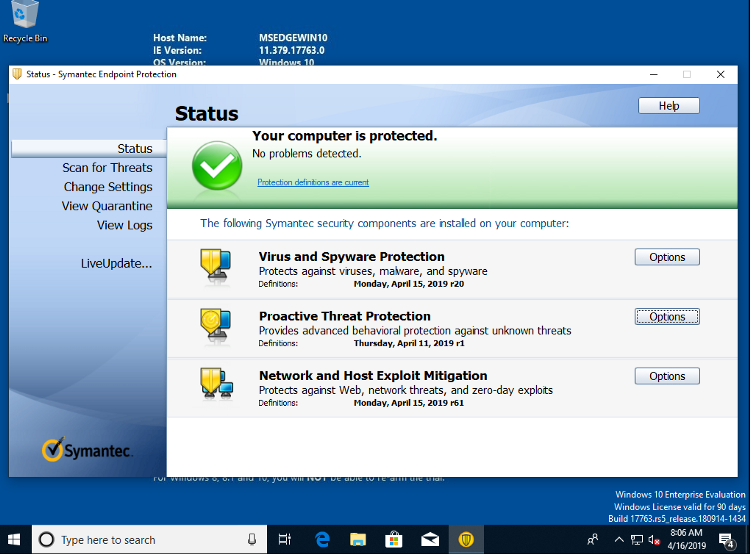Open Change Settings in the sidebar
750x554 pixels.
pyautogui.click(x=108, y=187)
